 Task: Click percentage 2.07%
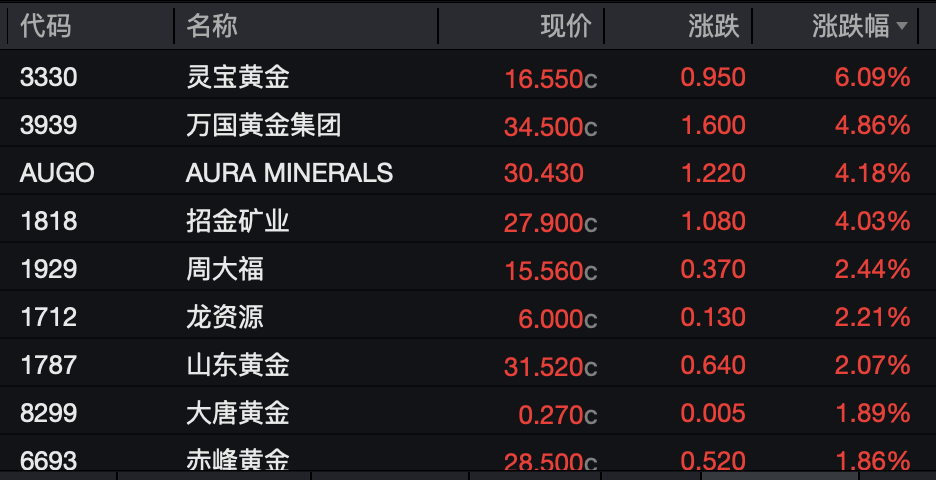pos(873,365)
